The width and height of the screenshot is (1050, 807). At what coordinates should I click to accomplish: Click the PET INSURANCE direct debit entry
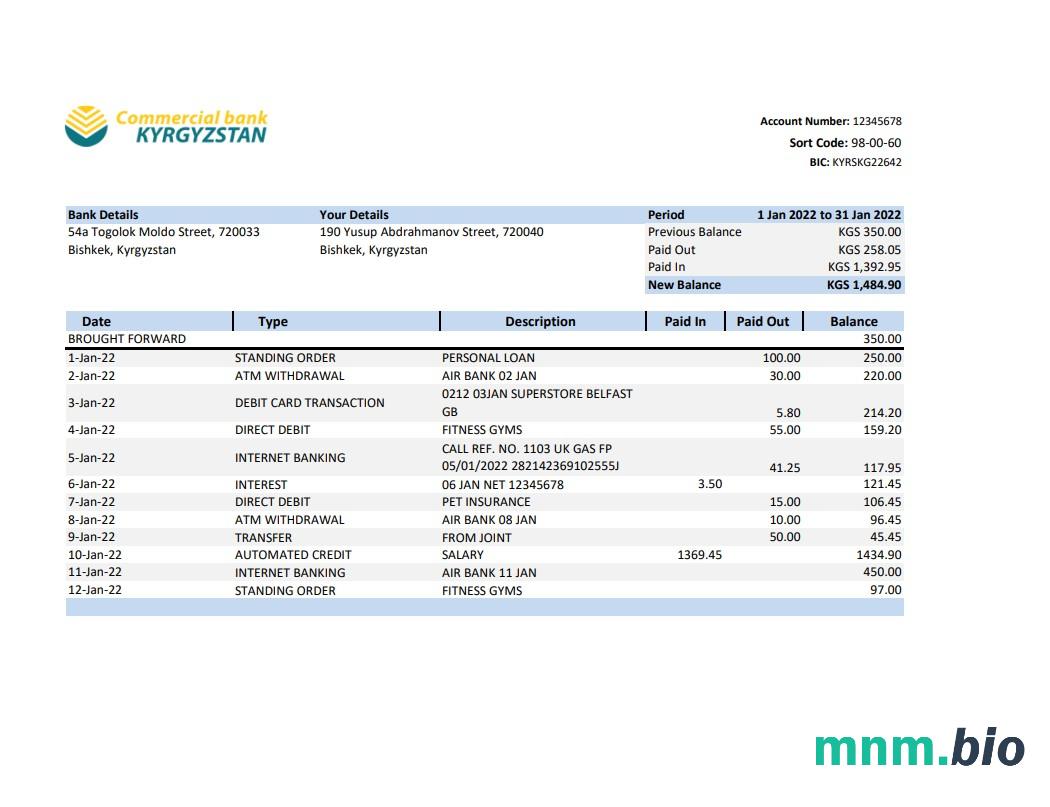coord(486,502)
